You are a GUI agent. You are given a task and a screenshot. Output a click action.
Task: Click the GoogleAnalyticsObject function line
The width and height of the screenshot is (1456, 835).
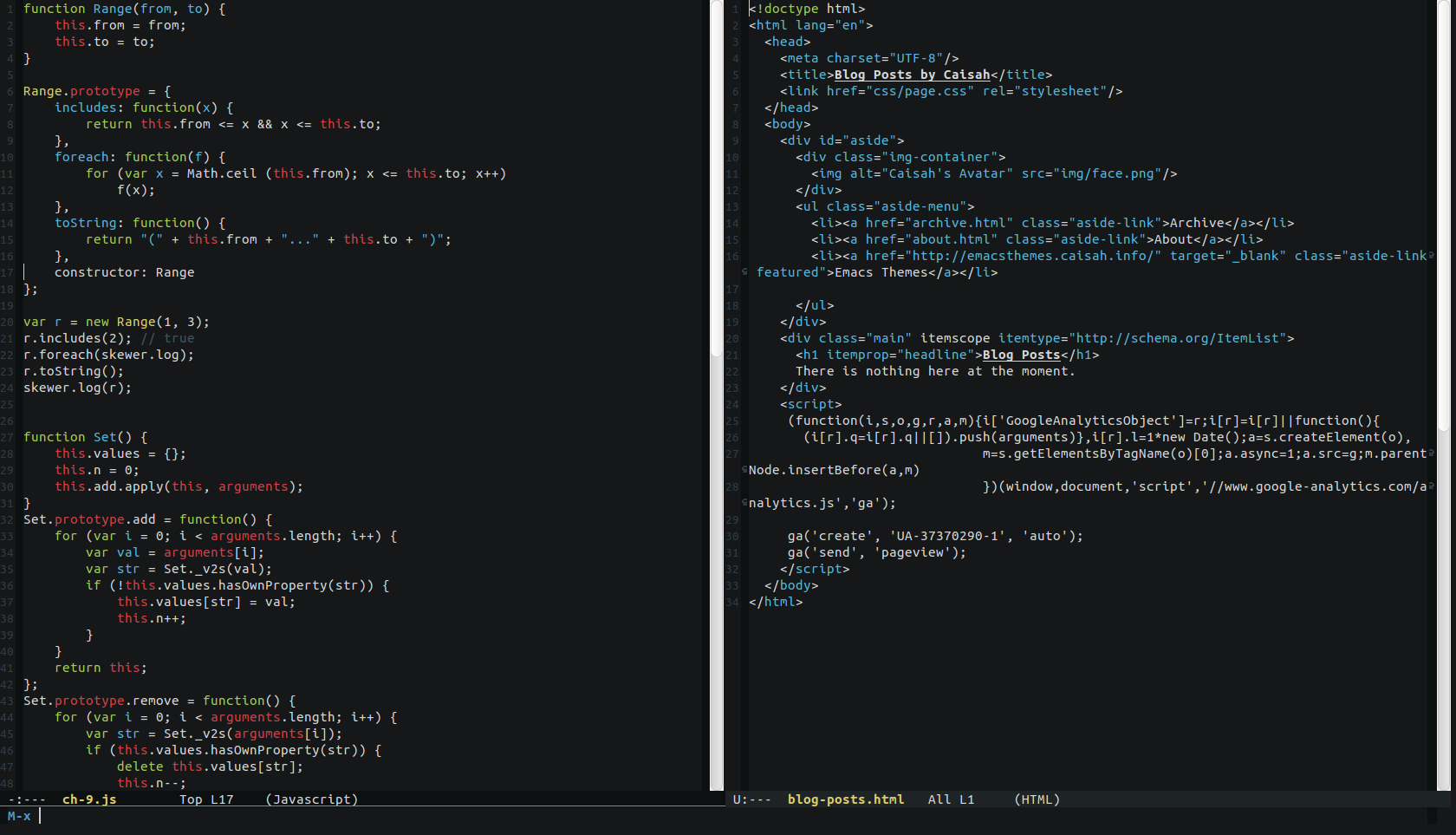[1083, 421]
